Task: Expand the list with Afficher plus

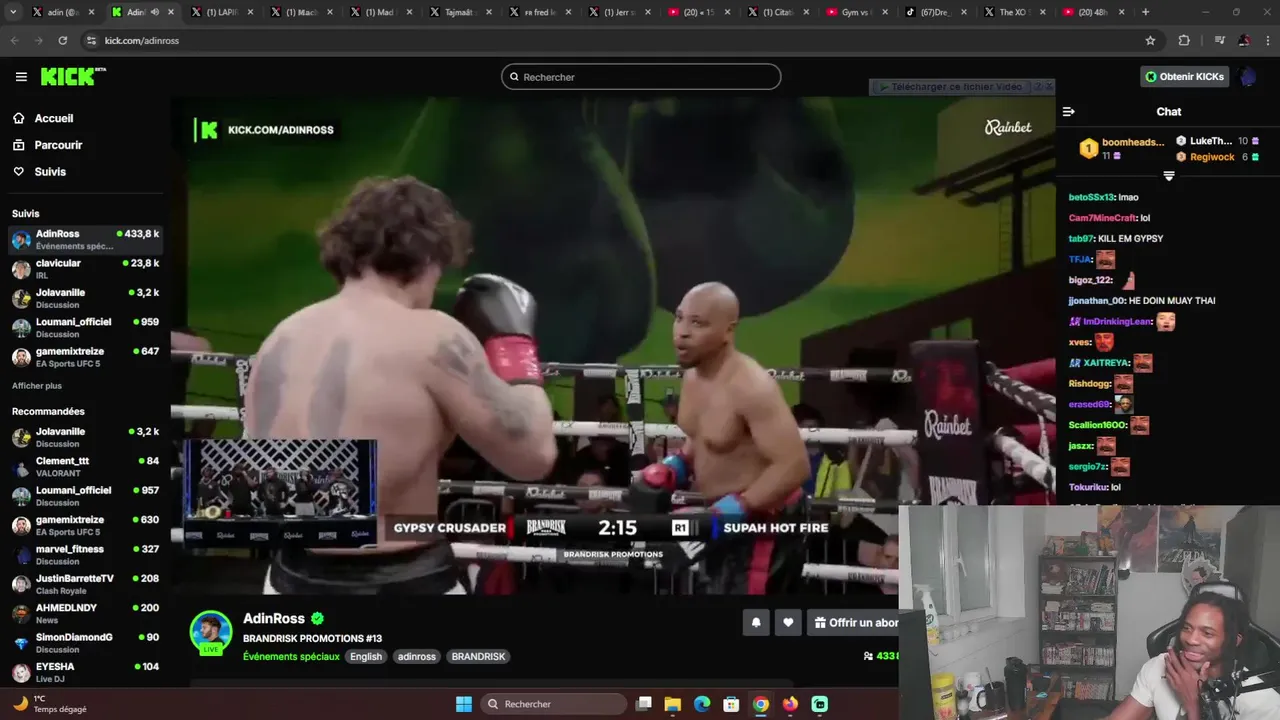Action: click(37, 386)
